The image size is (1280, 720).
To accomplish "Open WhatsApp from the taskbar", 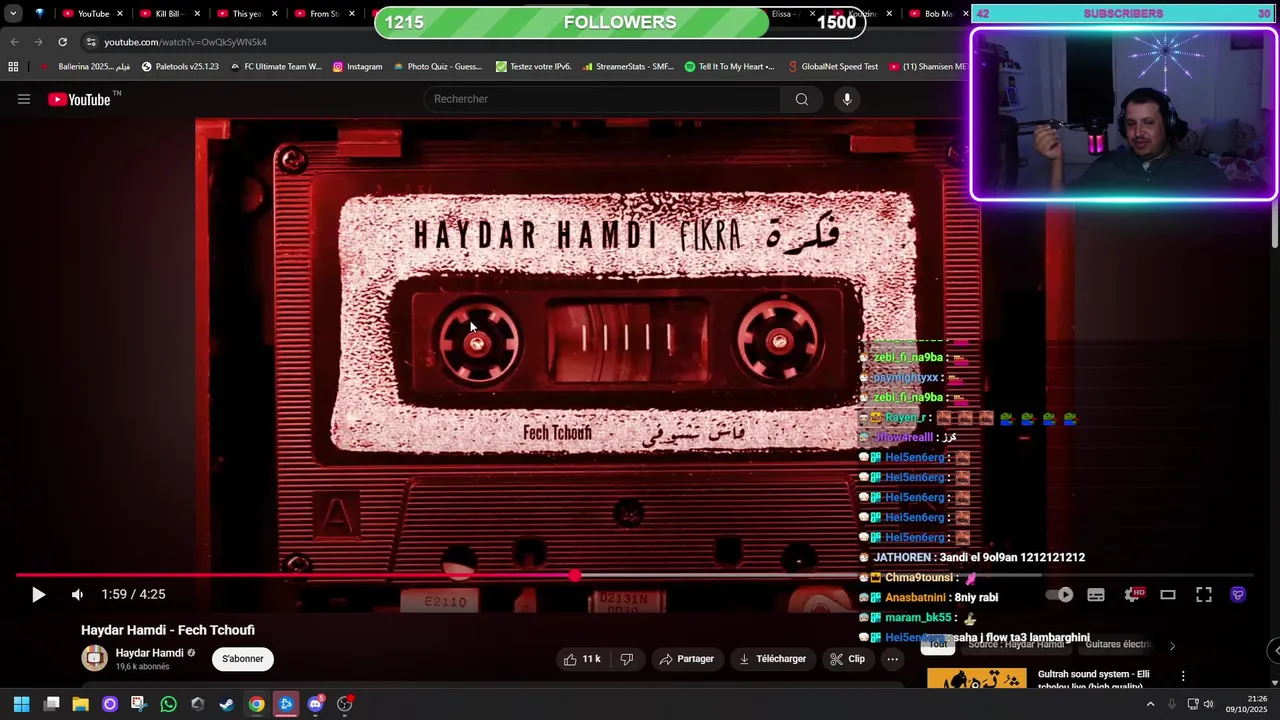I will point(168,704).
